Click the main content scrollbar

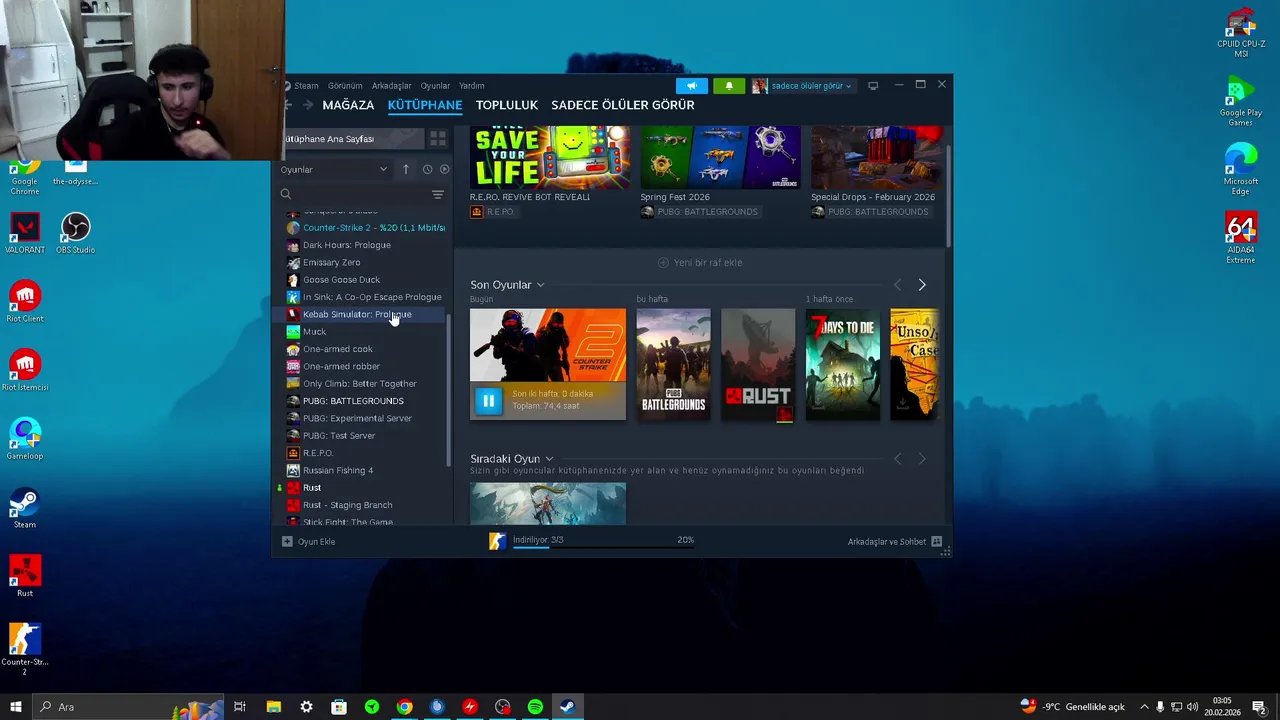[947, 195]
